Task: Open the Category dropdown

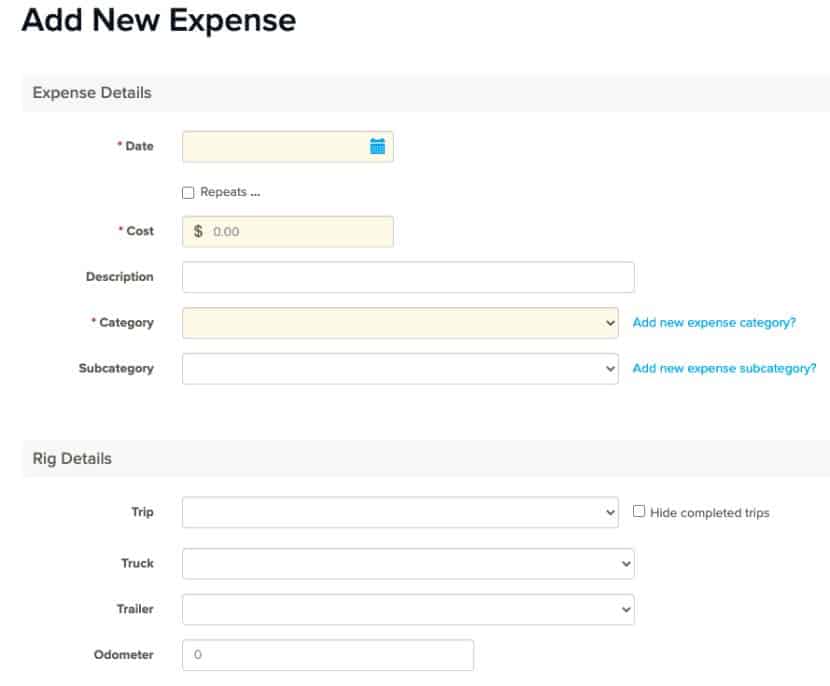Action: point(397,322)
